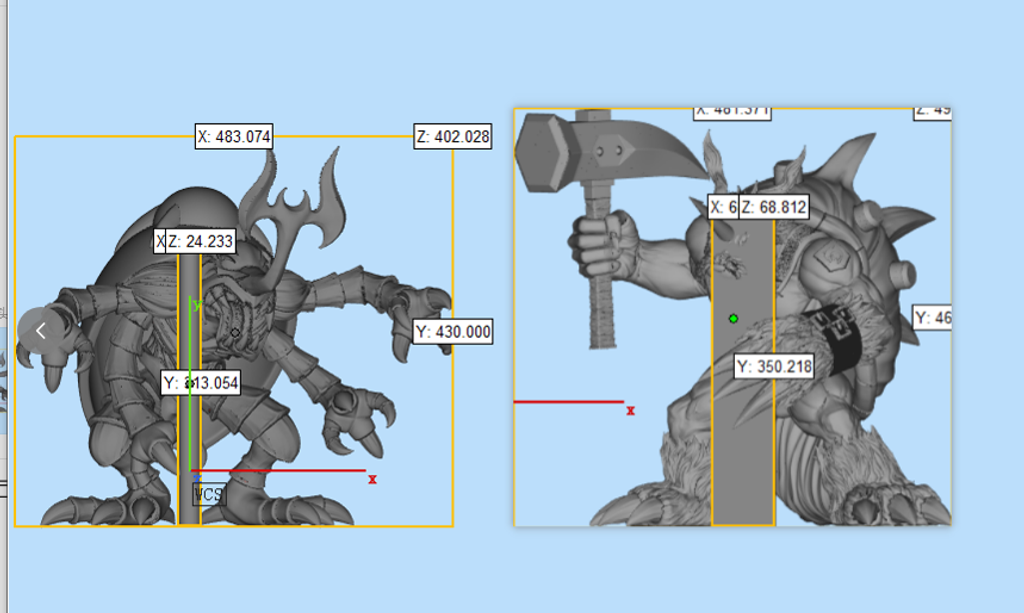Click the green origin dot on right model
The height and width of the screenshot is (613, 1024).
[x=733, y=318]
